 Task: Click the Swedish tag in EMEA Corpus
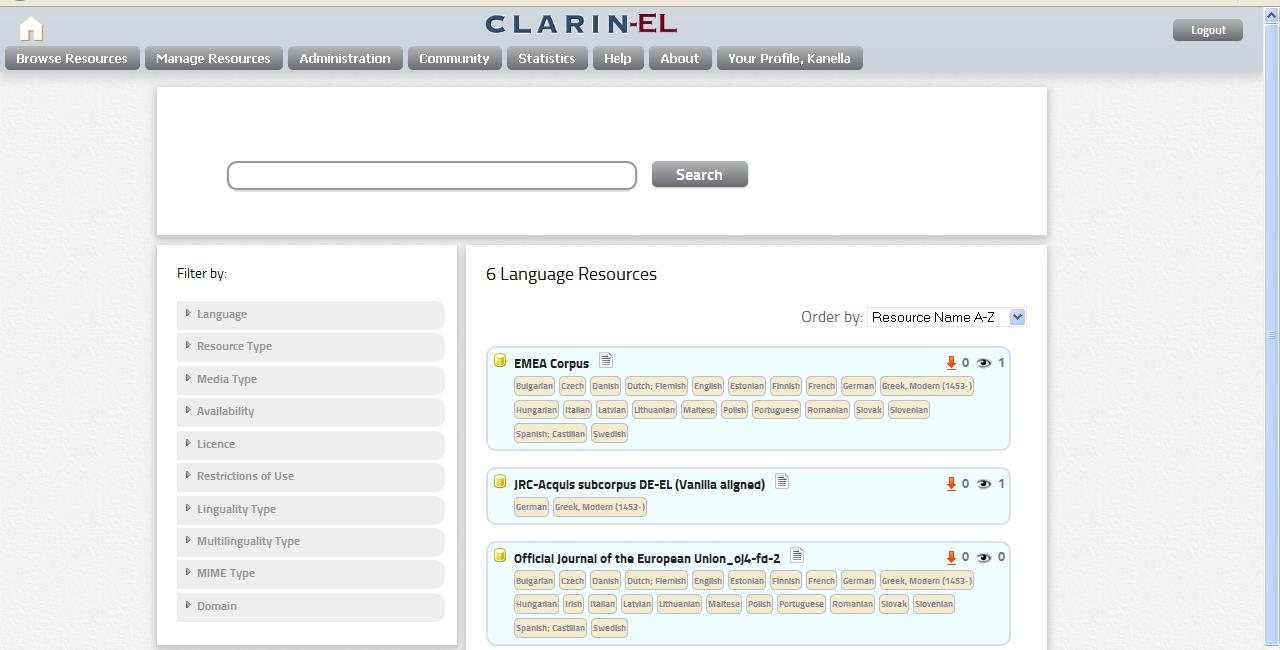coord(609,434)
